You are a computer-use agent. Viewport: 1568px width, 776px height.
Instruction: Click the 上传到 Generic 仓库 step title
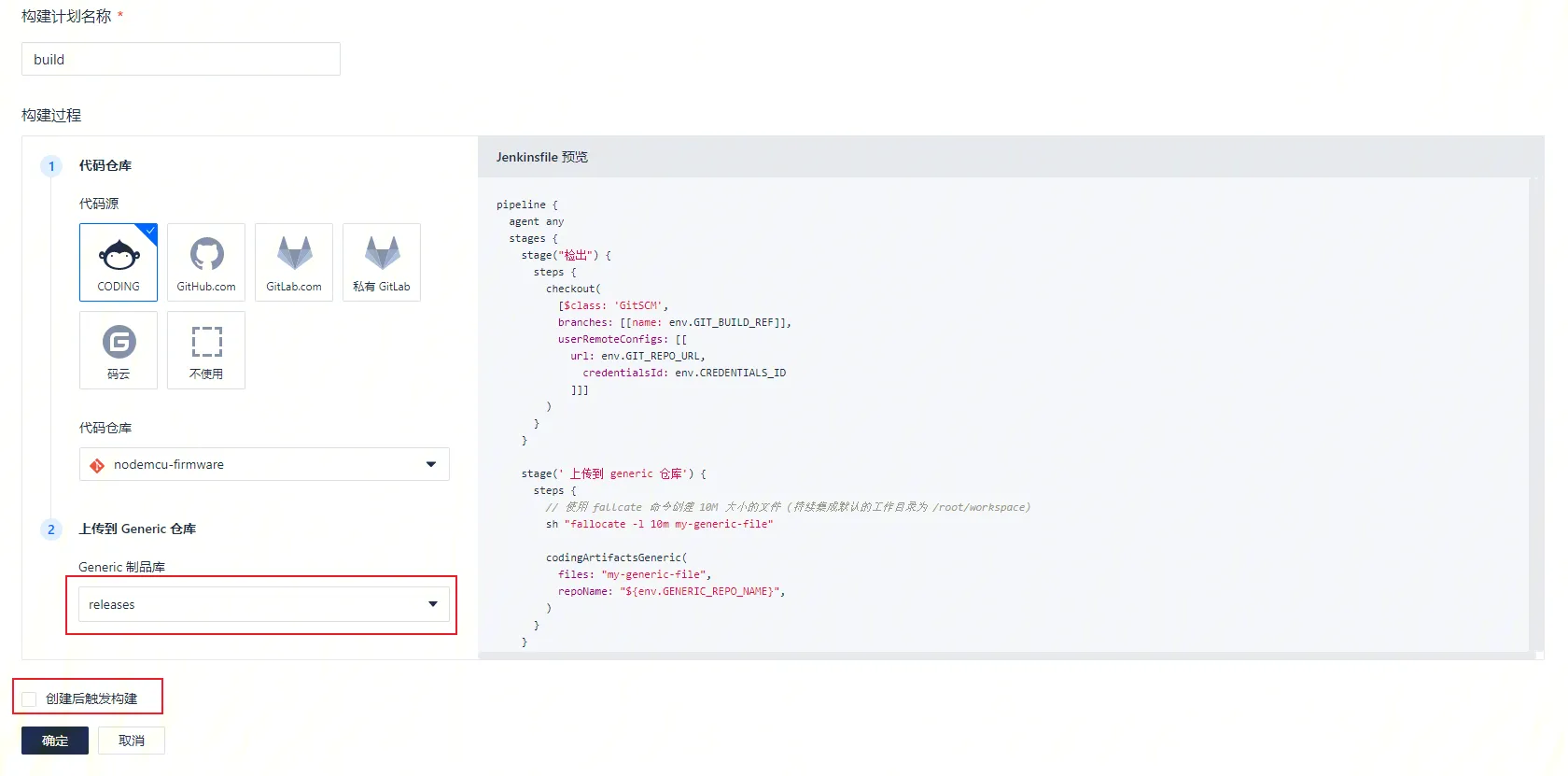[137, 529]
